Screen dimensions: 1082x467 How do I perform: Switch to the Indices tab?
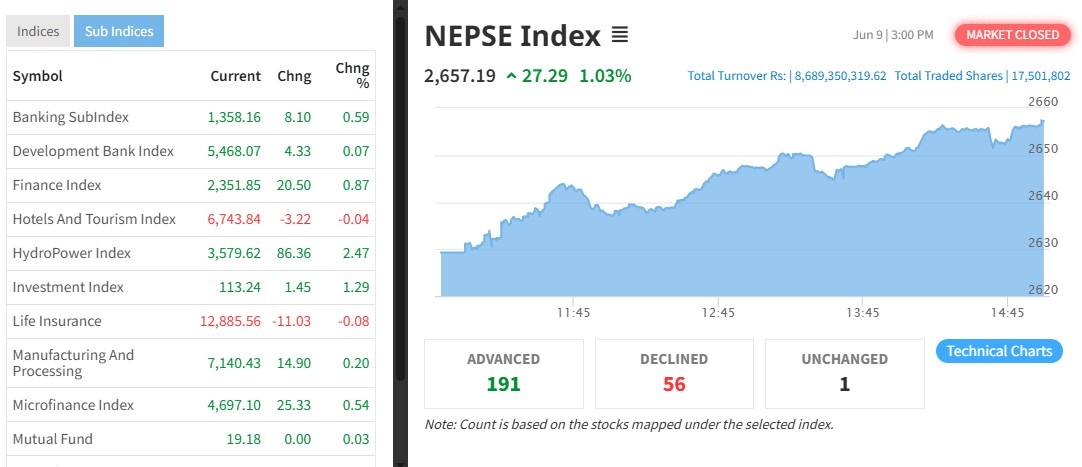pyautogui.click(x=38, y=31)
